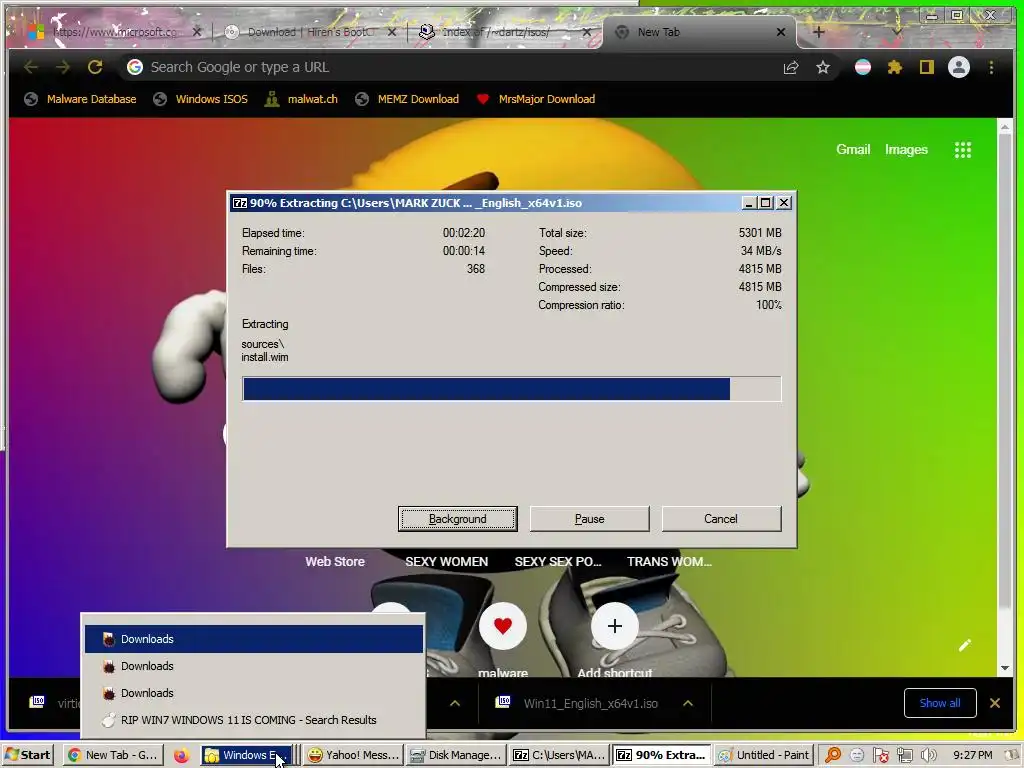This screenshot has height=768, width=1024.
Task: Click the page scrollbar down arrow
Action: (x=1004, y=668)
